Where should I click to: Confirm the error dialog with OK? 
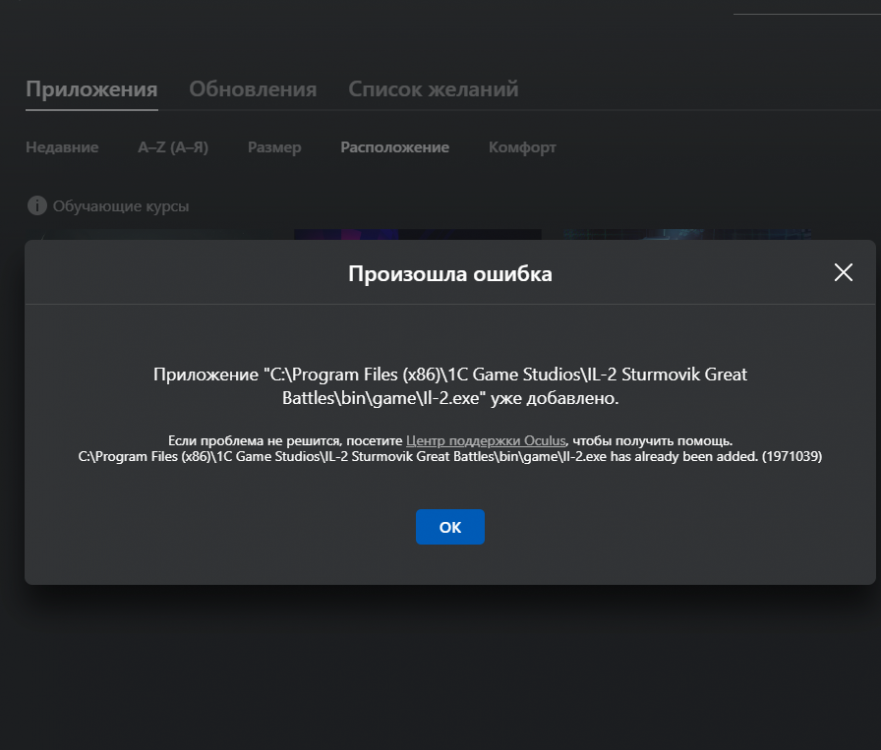click(450, 527)
